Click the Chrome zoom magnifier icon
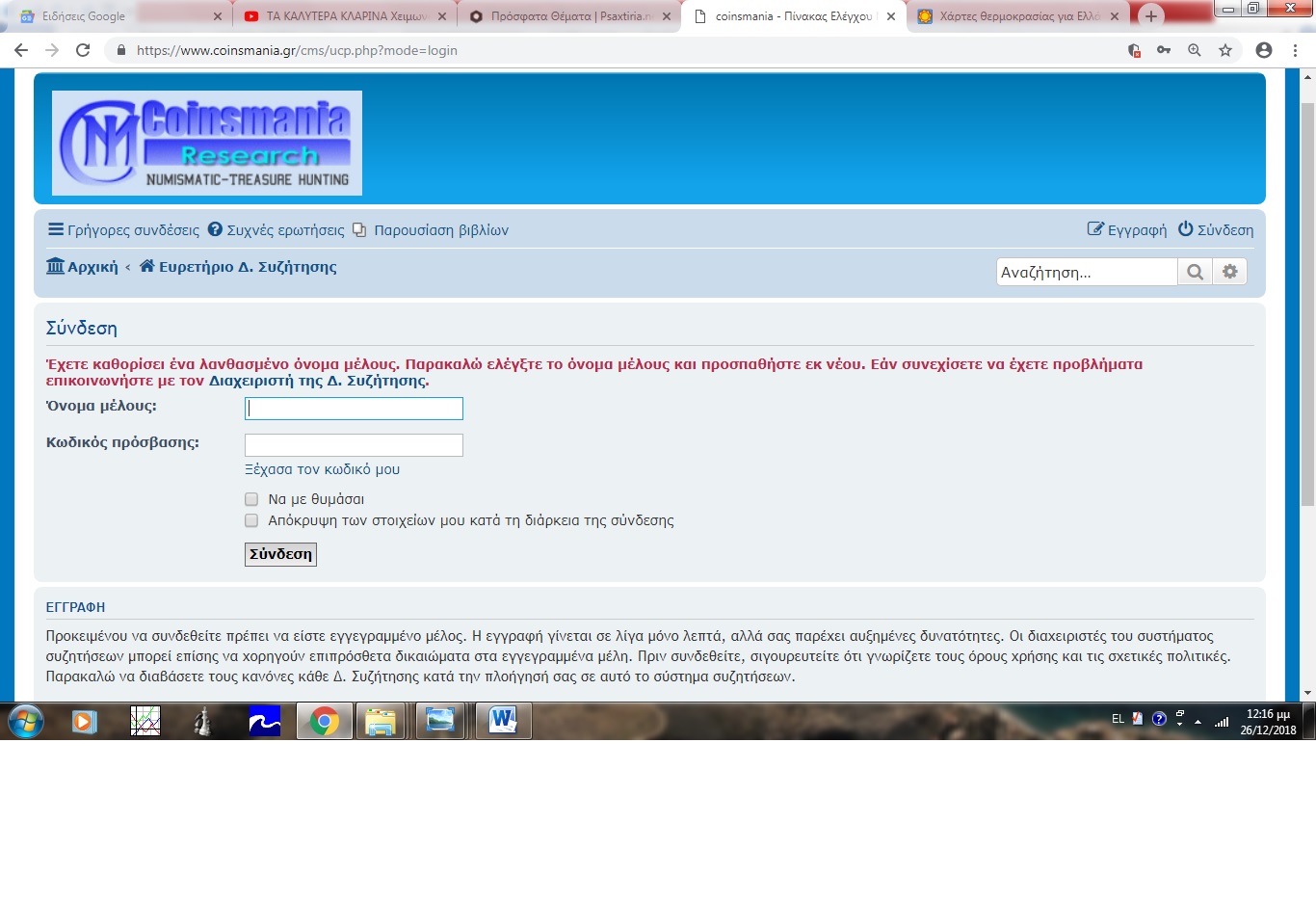This screenshot has height=902, width=1316. click(1195, 50)
